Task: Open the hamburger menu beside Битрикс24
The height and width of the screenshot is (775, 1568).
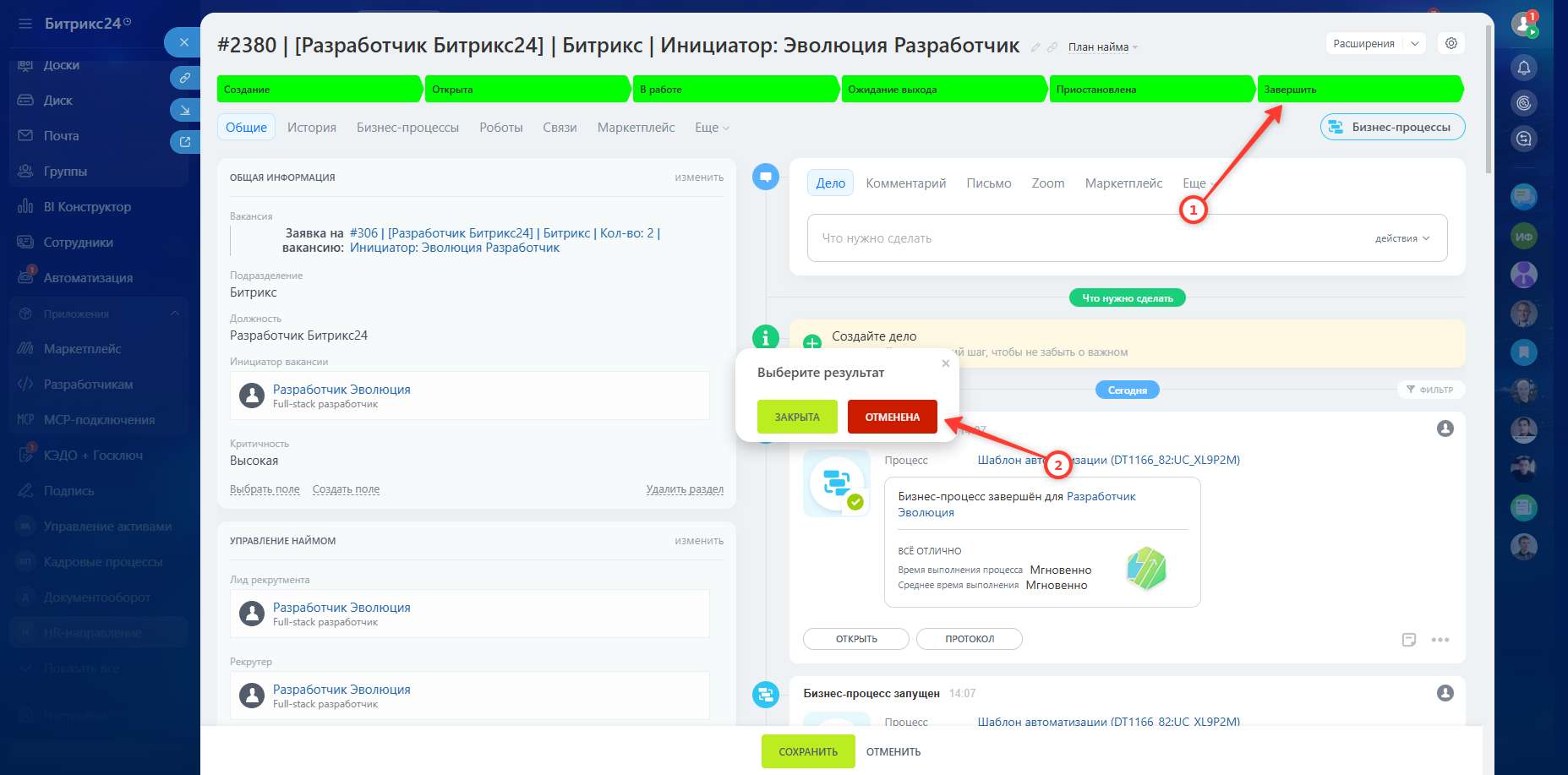Action: pyautogui.click(x=25, y=24)
